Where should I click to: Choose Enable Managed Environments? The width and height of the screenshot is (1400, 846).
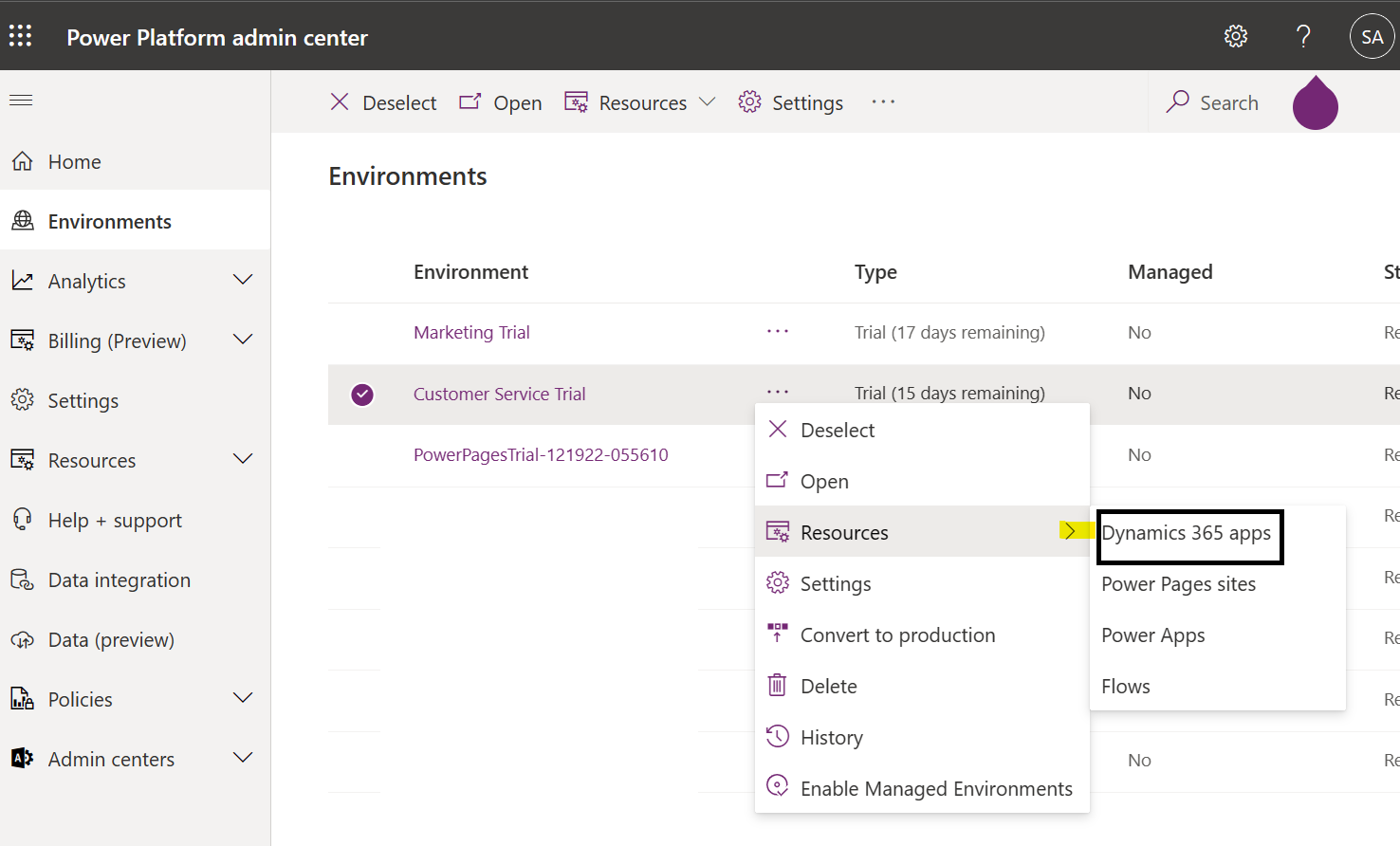pyautogui.click(x=922, y=788)
